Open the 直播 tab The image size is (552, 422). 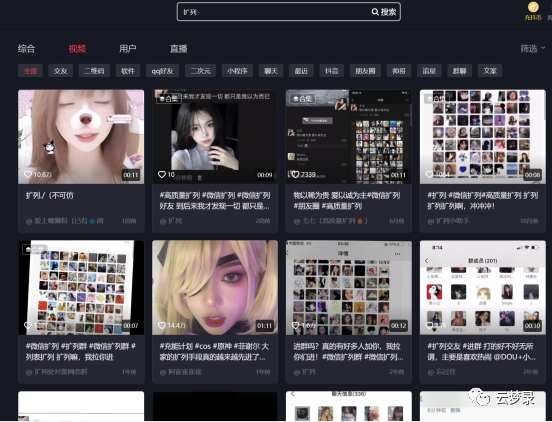[x=178, y=49]
